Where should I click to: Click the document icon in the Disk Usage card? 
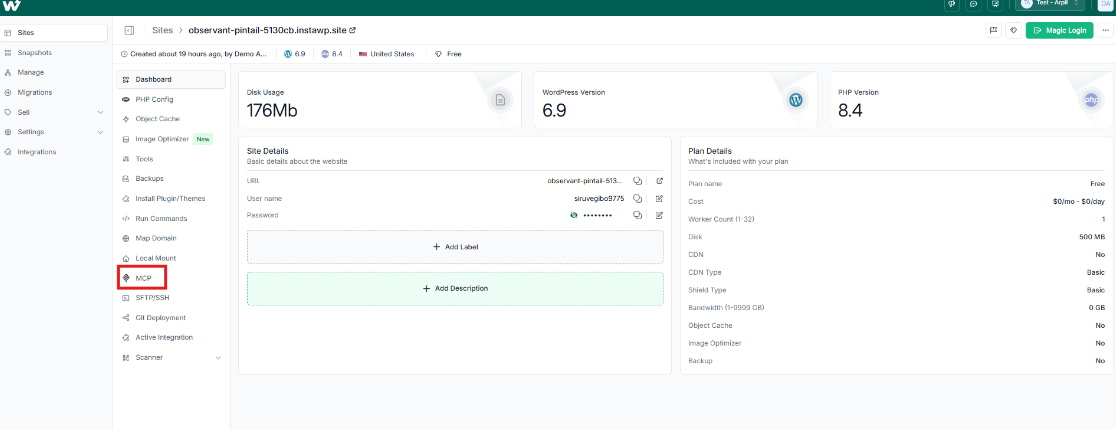500,100
